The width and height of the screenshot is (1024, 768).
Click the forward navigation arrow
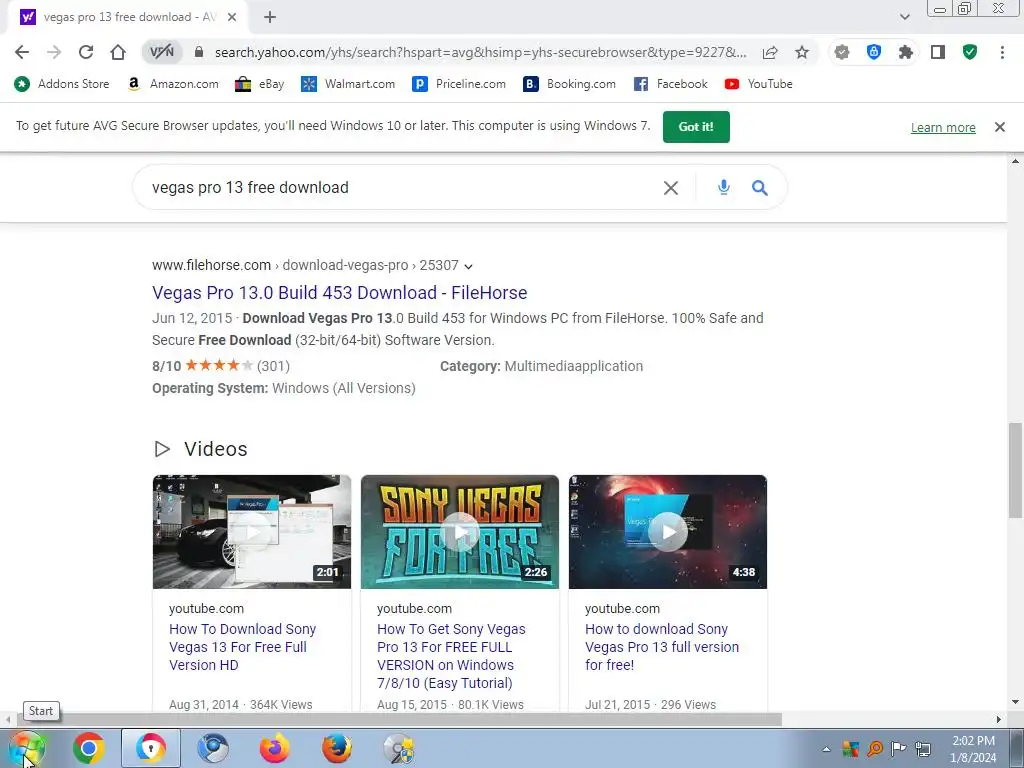tap(54, 52)
